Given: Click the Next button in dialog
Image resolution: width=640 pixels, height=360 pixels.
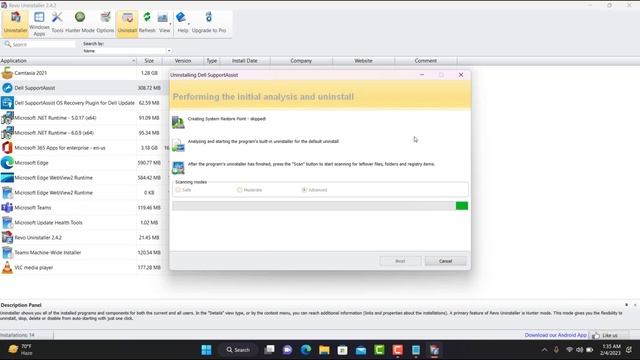Looking at the screenshot, I should (400, 261).
